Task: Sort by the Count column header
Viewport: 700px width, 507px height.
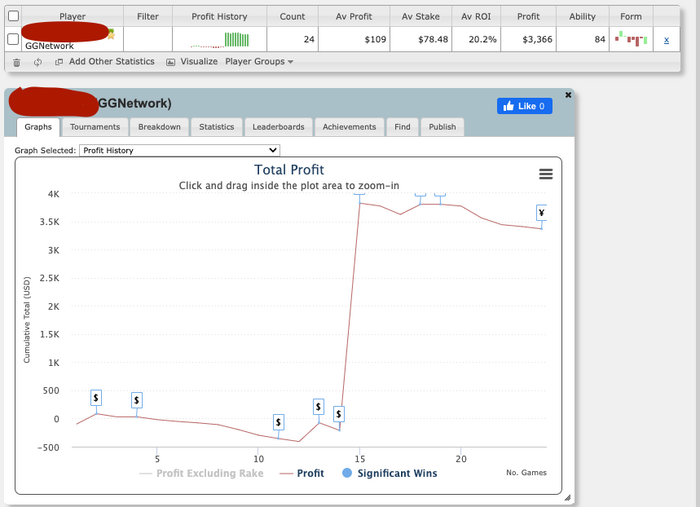Action: [292, 17]
